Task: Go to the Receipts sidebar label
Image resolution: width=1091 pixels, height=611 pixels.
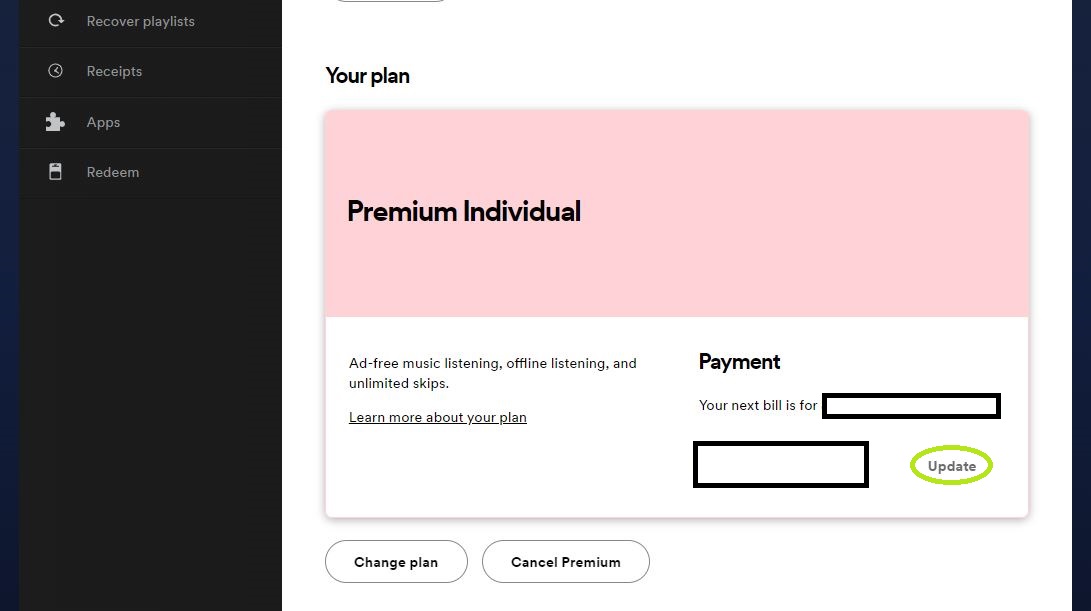Action: tap(114, 71)
